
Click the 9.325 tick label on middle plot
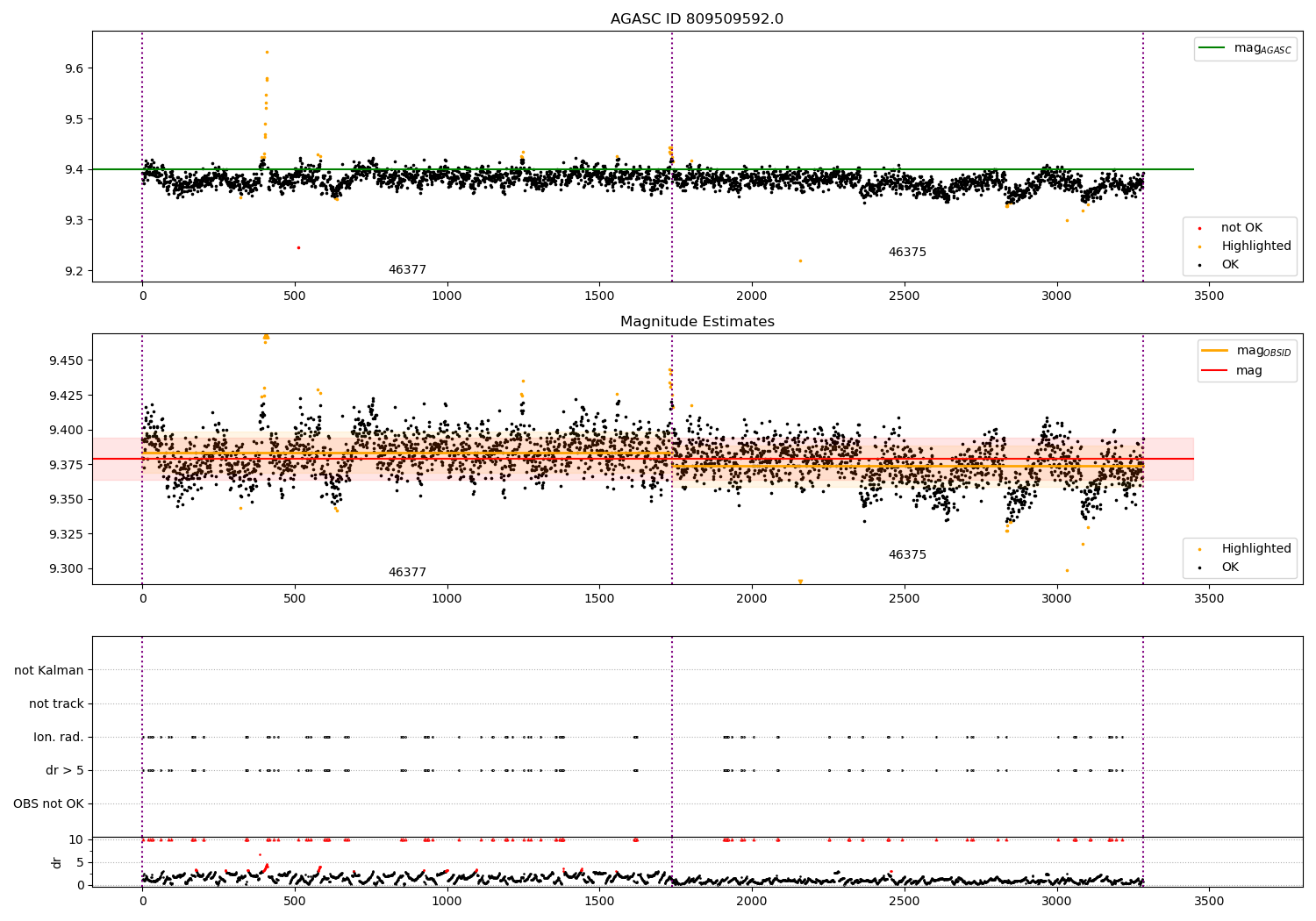65,534
